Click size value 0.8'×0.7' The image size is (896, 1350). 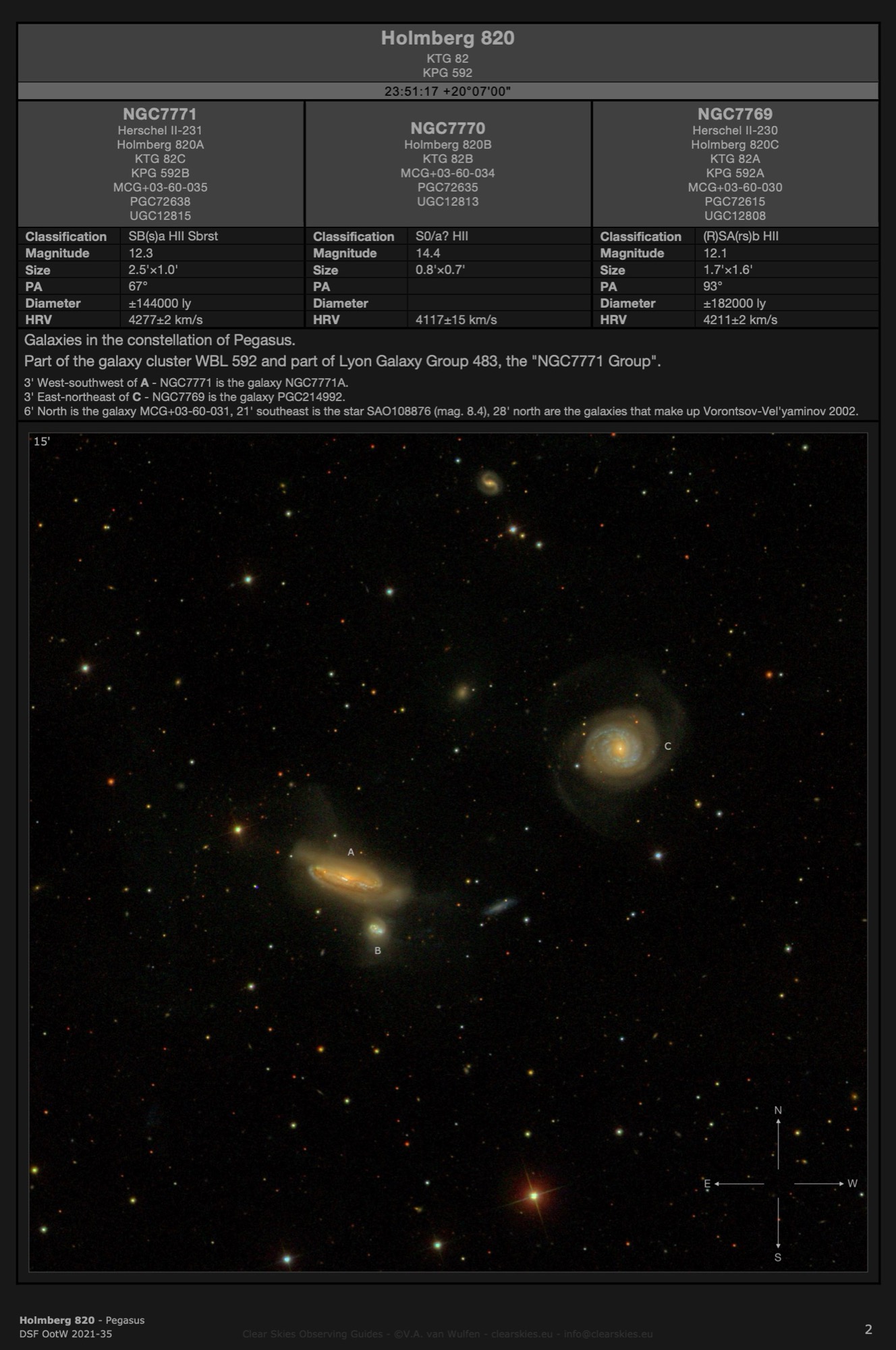point(440,269)
